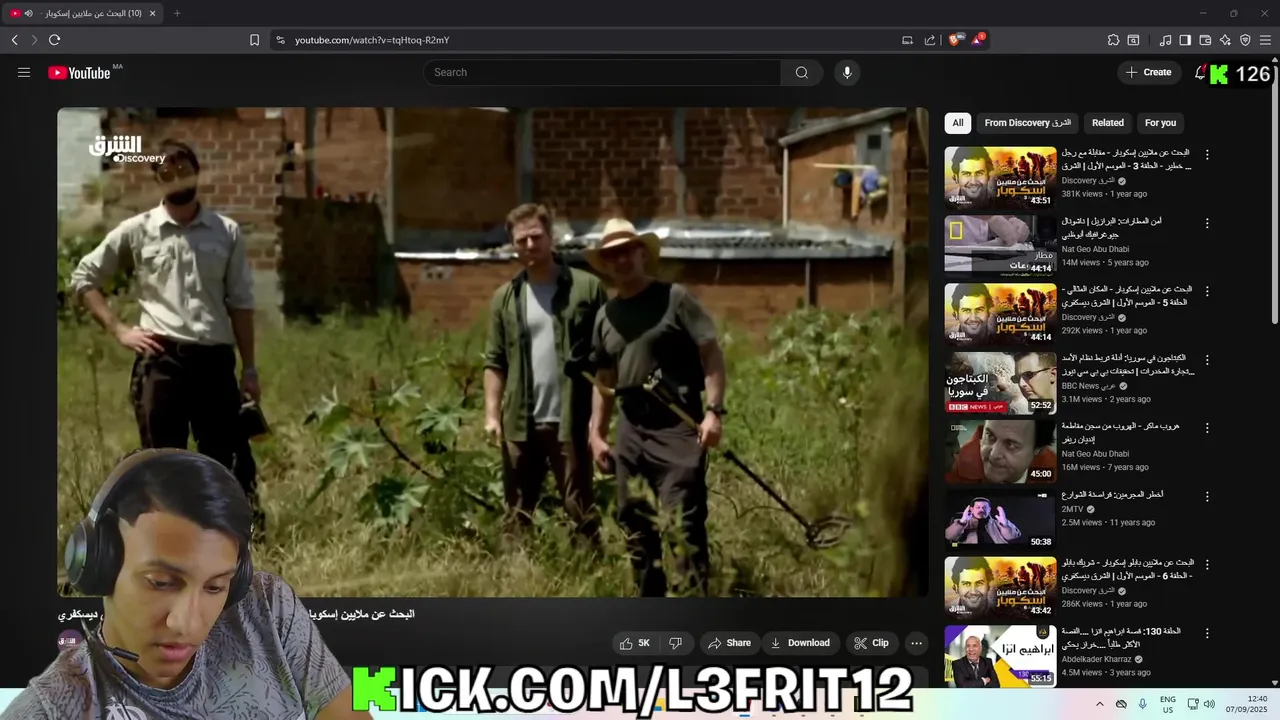Open options menu for 292K views video
Viewport: 1280px width, 720px height.
(1207, 291)
